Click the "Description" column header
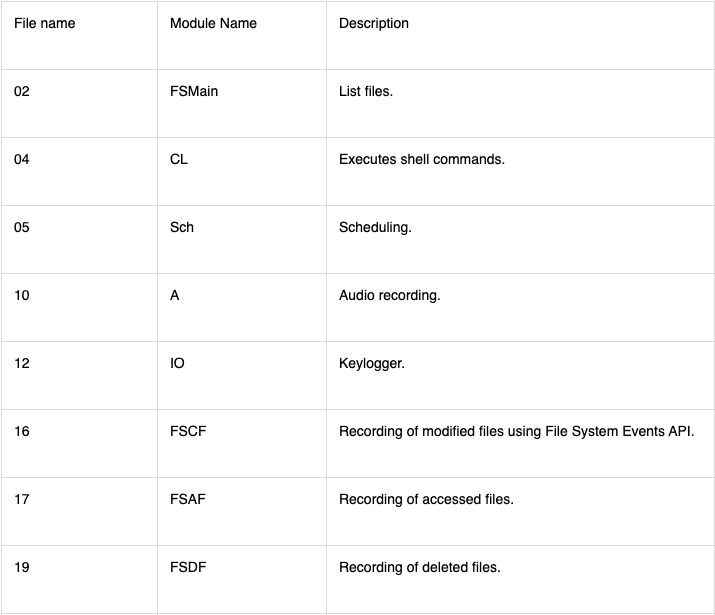The image size is (715, 615). (374, 23)
